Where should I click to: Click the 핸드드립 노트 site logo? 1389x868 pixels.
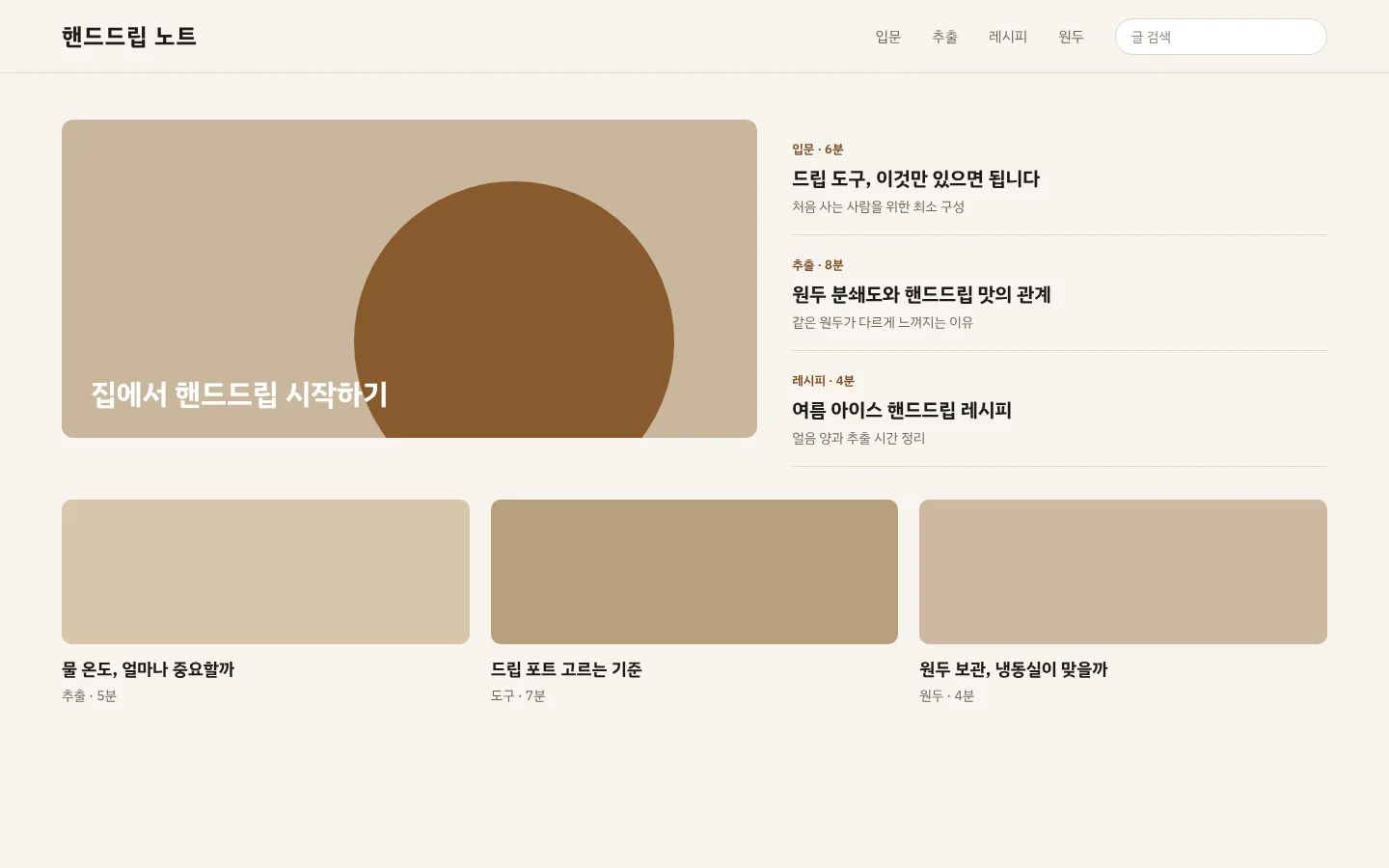coord(129,37)
